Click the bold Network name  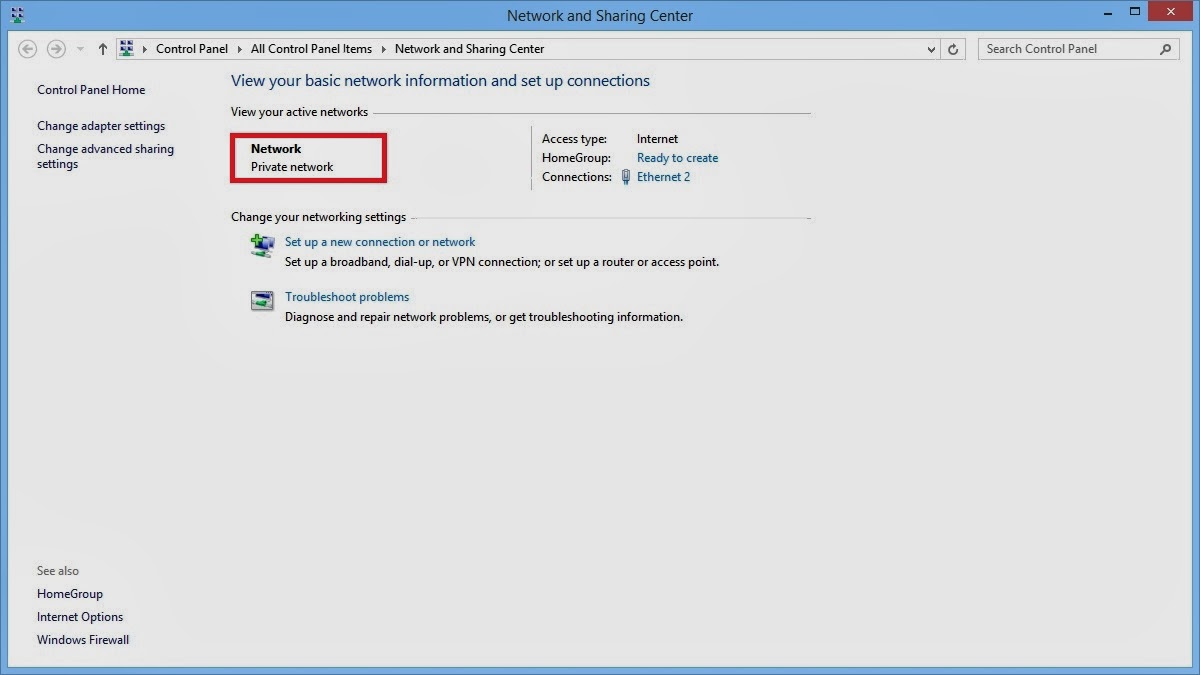tap(276, 149)
